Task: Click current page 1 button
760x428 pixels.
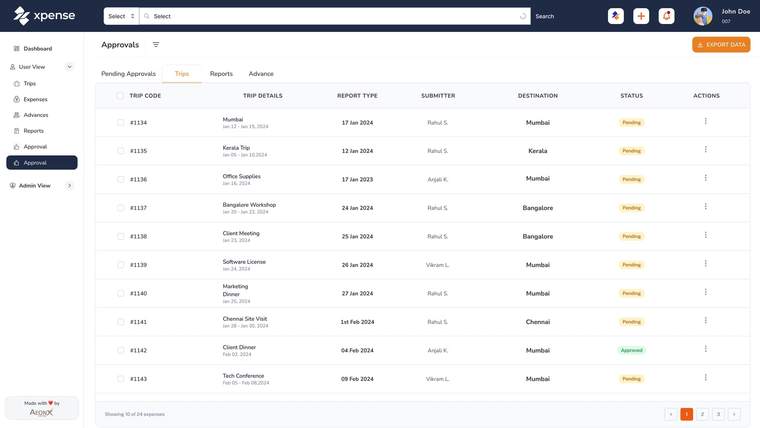Action: pos(686,414)
